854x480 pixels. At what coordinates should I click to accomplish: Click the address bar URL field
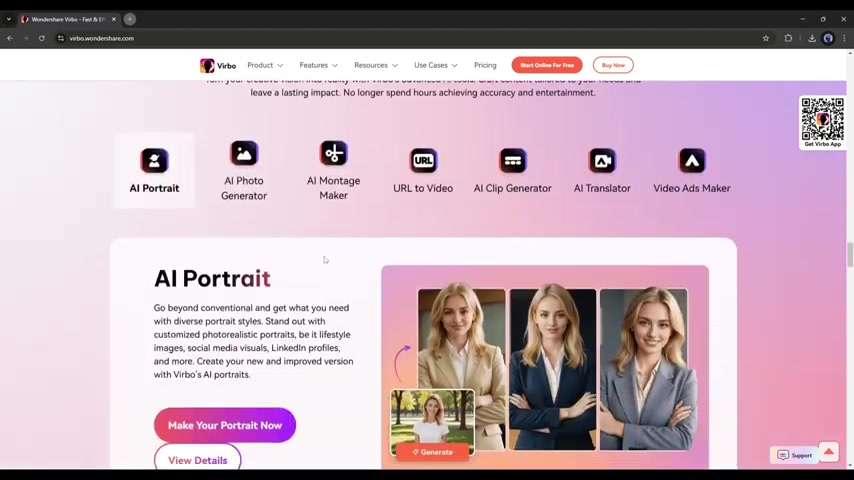tap(408, 38)
